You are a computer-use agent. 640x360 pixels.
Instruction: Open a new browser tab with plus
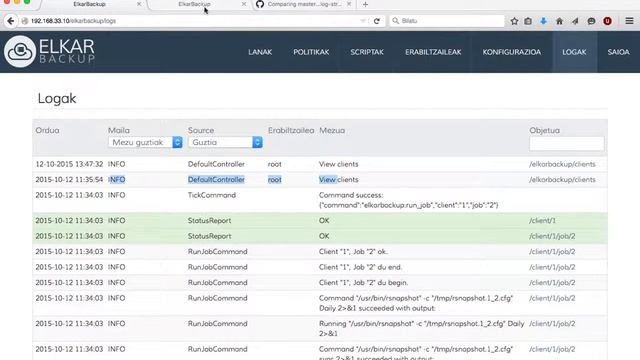pyautogui.click(x=365, y=4)
